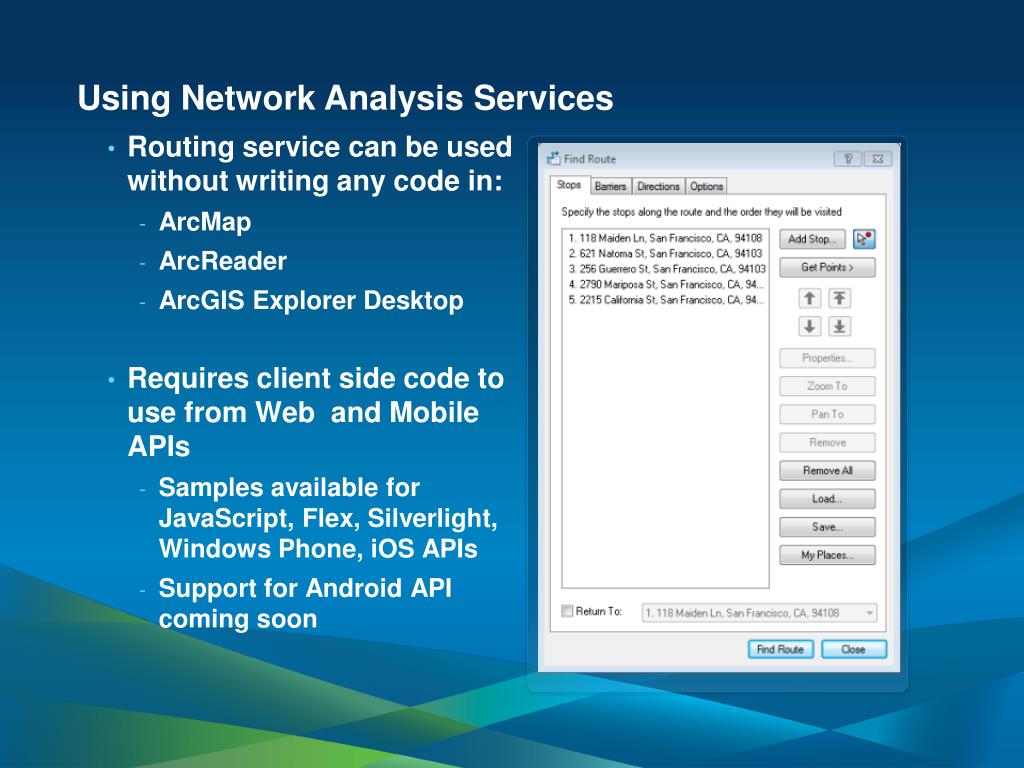Move the selected stop to the bottom
Image resolution: width=1024 pixels, height=768 pixels.
point(839,327)
